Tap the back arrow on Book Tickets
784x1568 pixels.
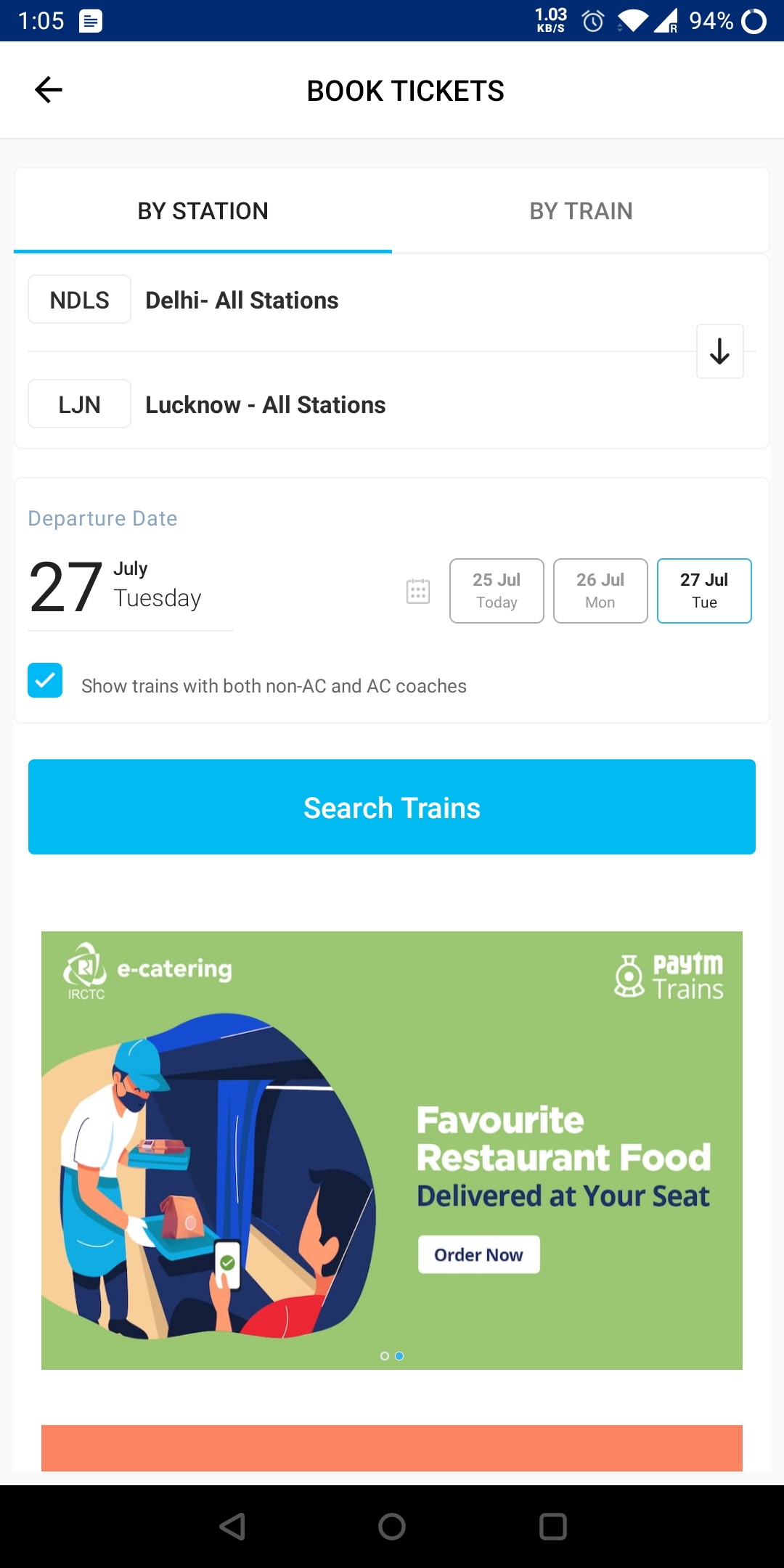click(47, 89)
